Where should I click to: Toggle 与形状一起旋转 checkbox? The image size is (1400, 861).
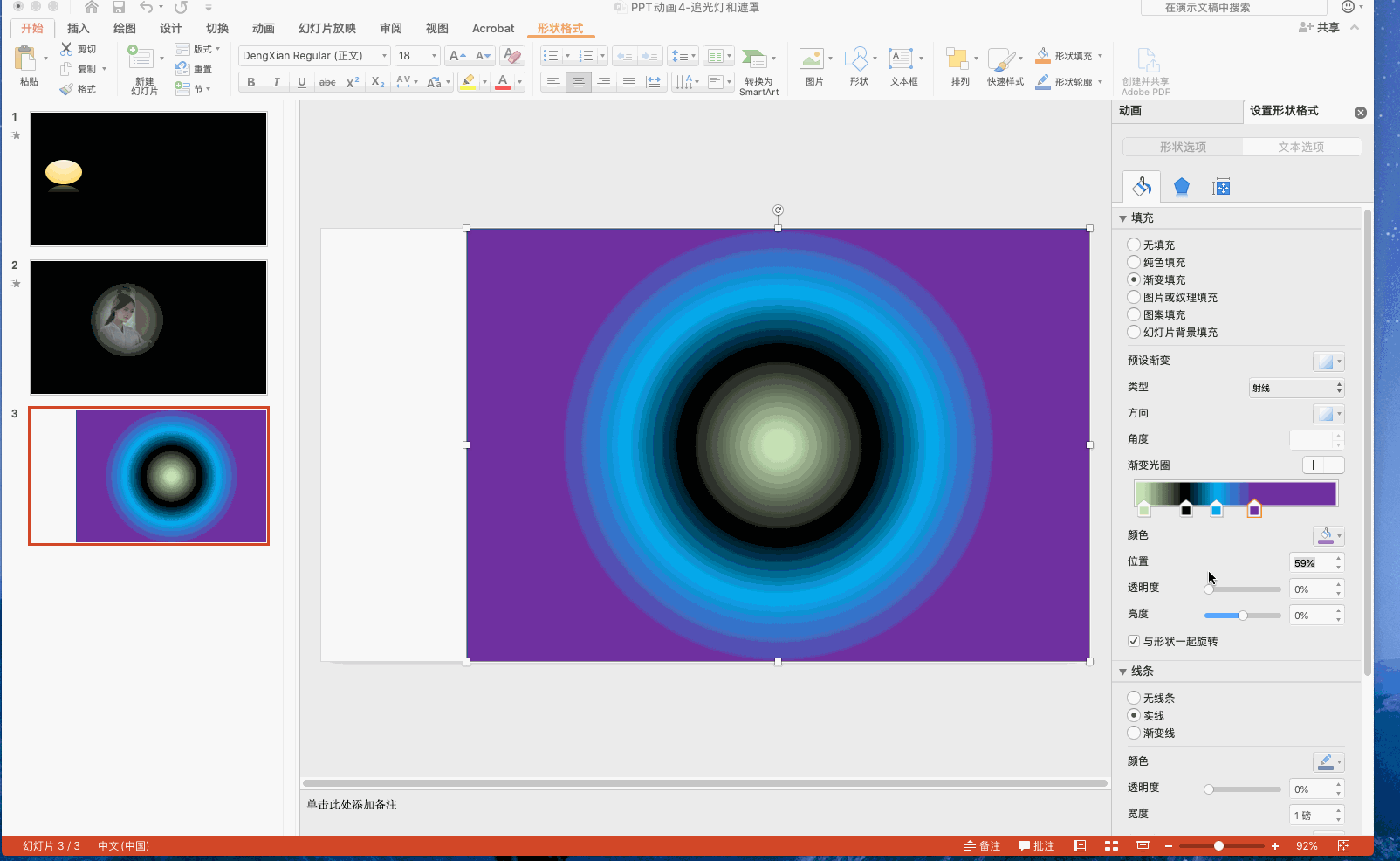(x=1134, y=641)
